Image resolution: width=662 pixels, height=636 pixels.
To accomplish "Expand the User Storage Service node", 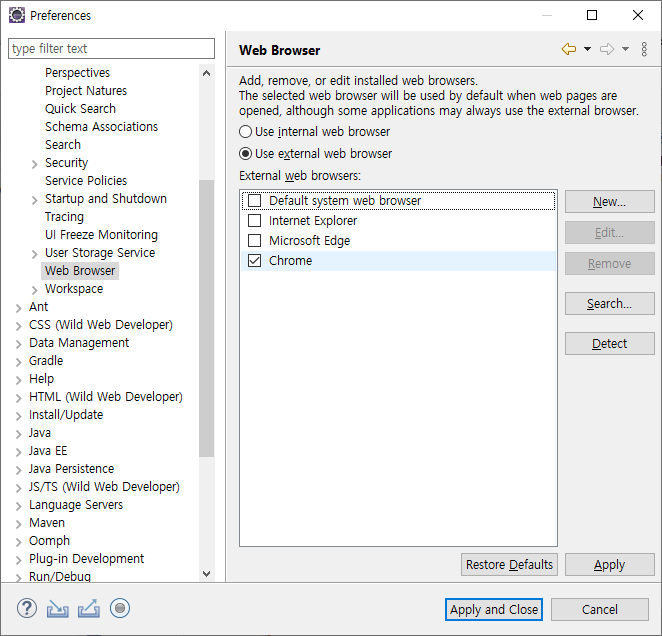I will coord(35,254).
